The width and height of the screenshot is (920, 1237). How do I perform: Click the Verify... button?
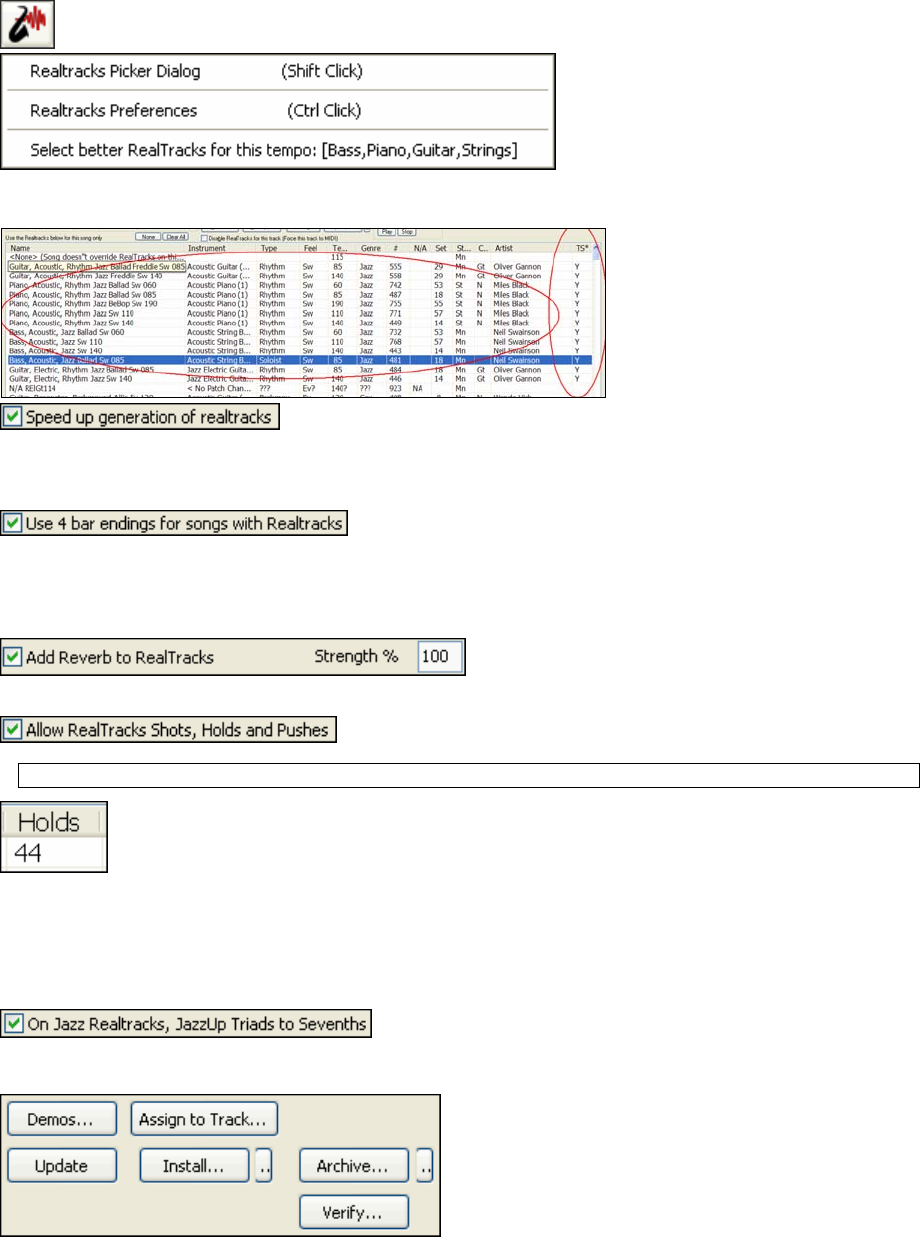354,1211
